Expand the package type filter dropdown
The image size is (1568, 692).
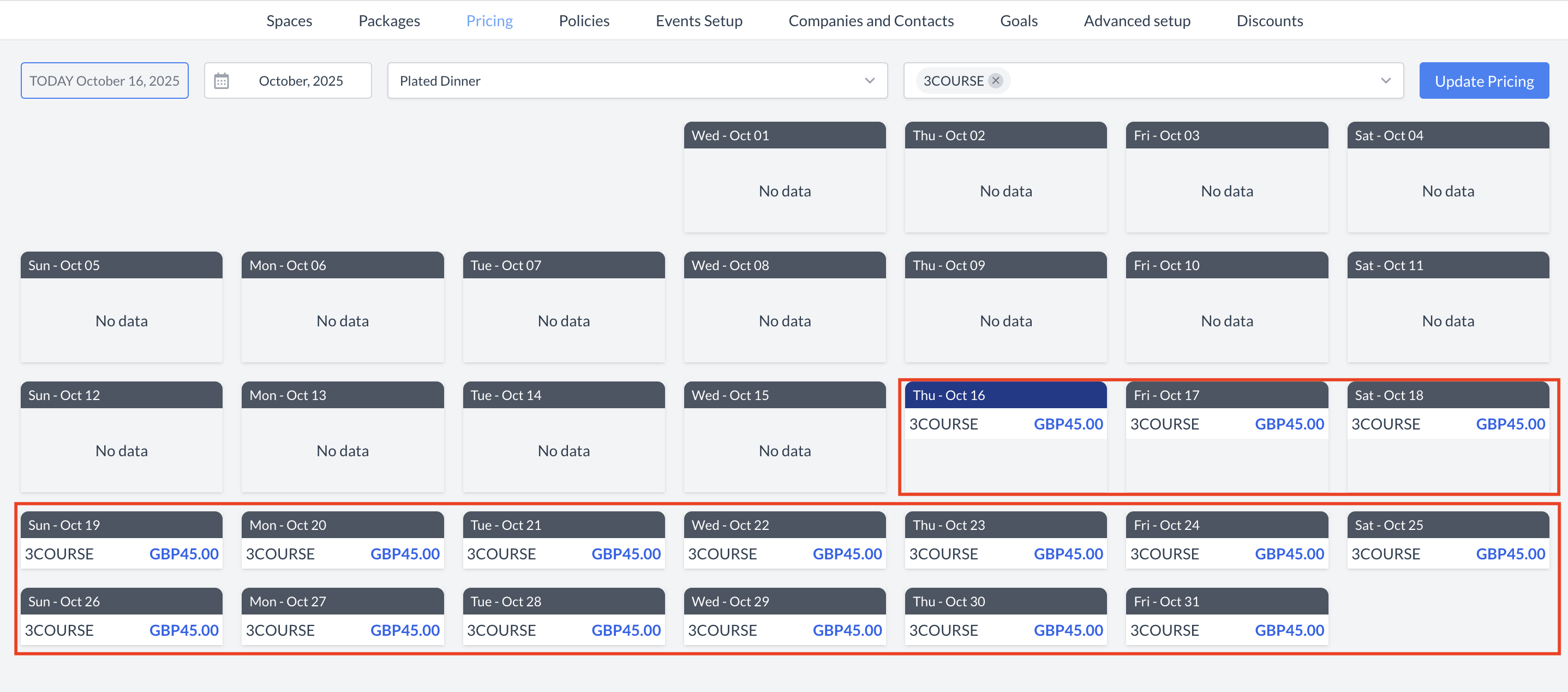tap(1157, 80)
